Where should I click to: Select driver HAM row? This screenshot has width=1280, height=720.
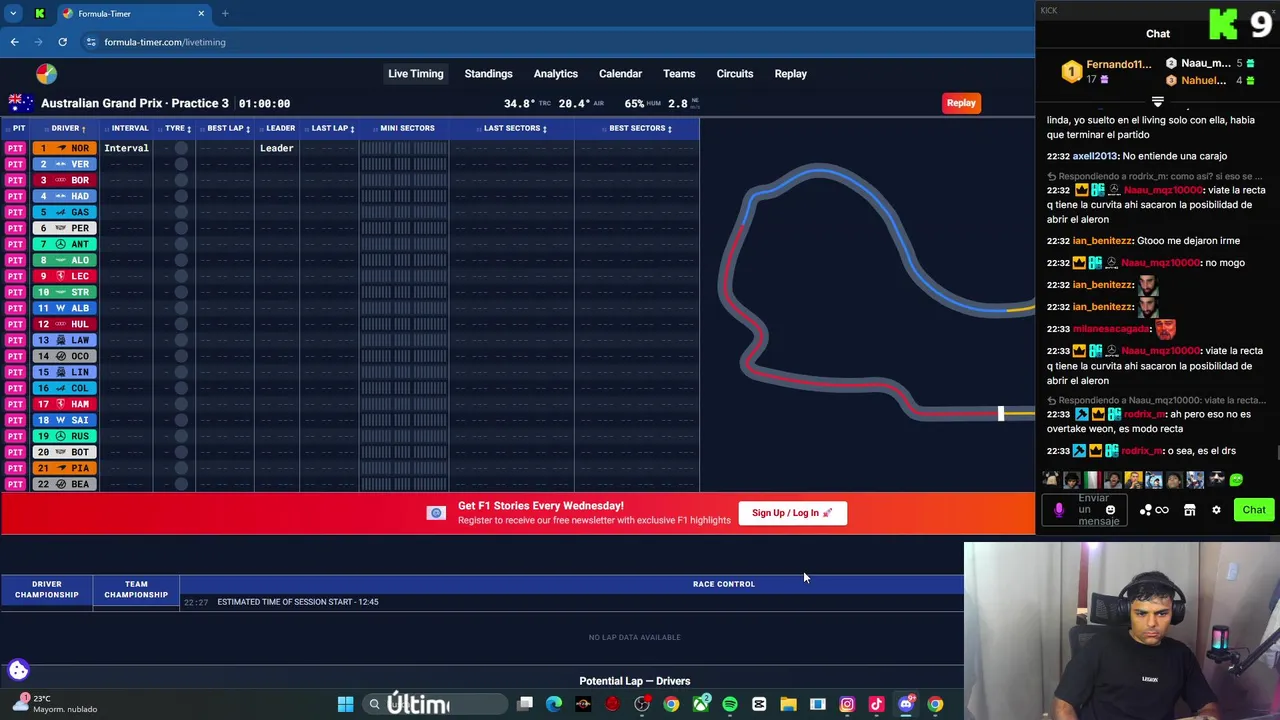[65, 404]
